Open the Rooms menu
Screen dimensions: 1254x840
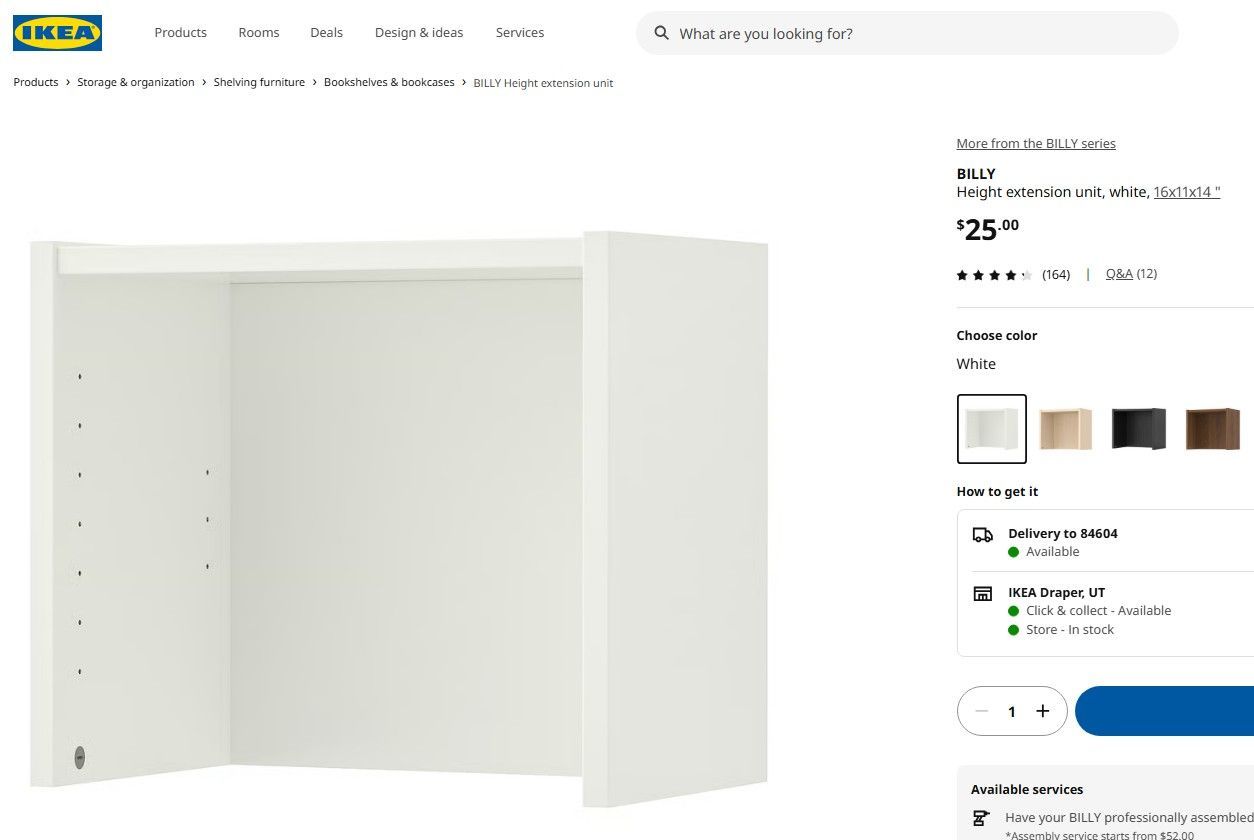(x=258, y=32)
